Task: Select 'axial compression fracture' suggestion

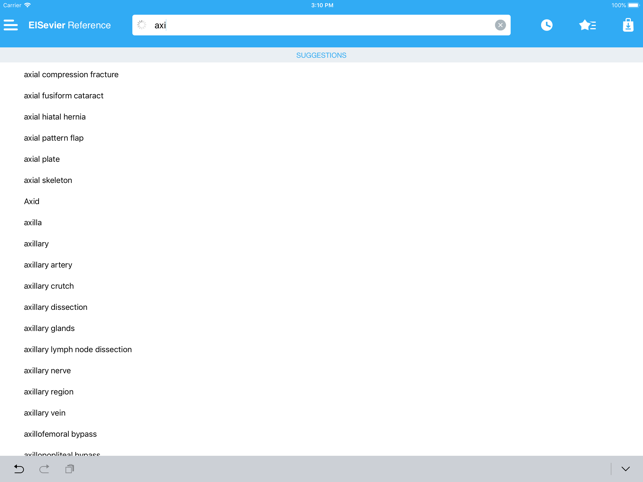Action: [71, 74]
